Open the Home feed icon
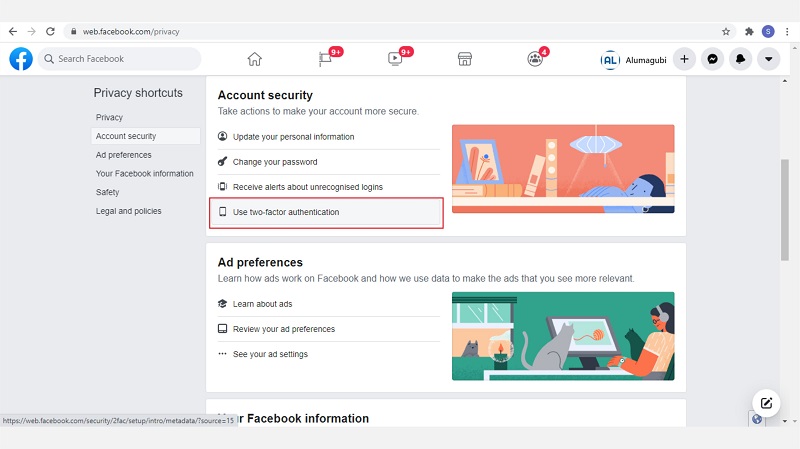 [x=255, y=59]
